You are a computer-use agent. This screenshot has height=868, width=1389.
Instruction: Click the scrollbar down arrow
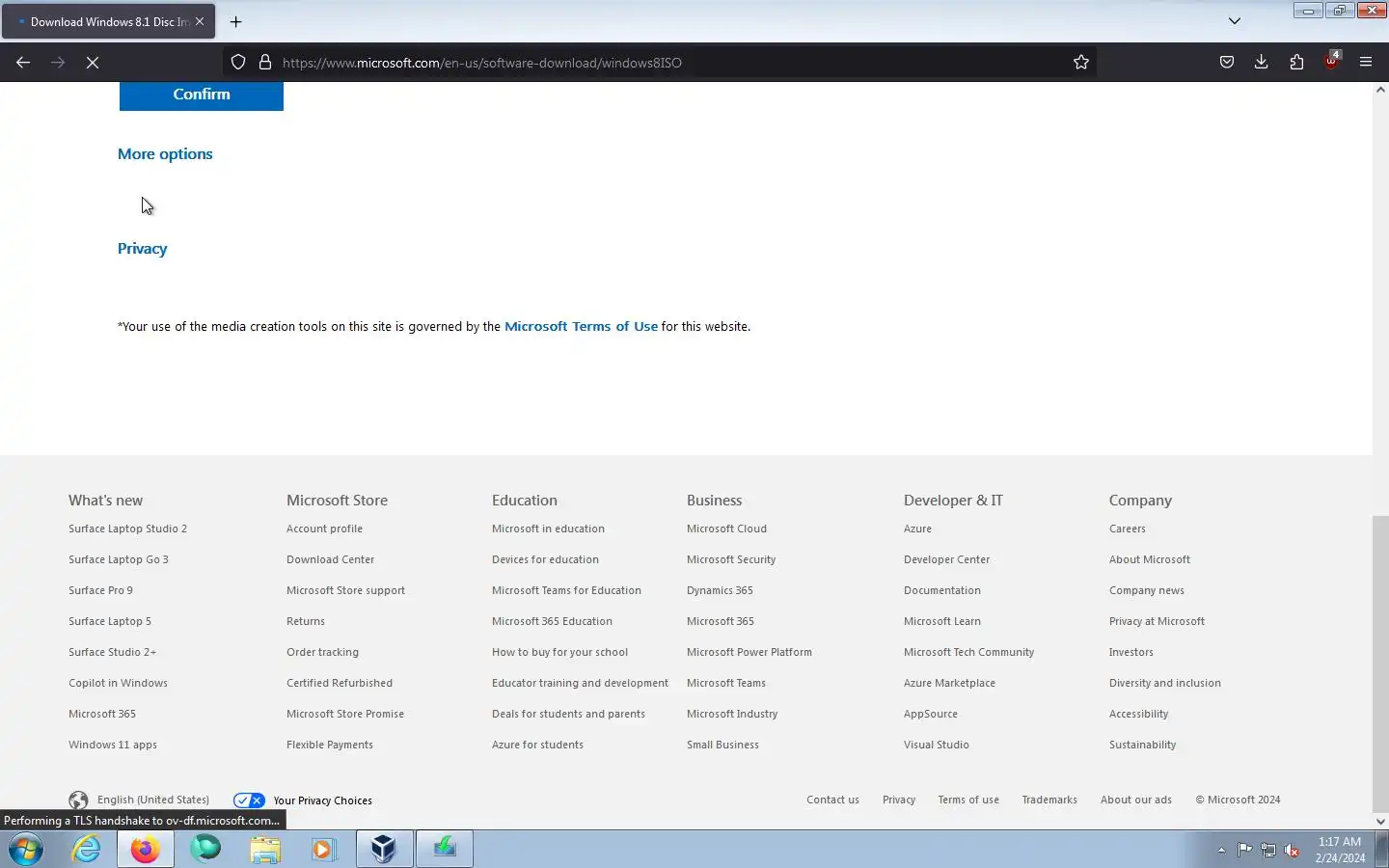click(1380, 822)
